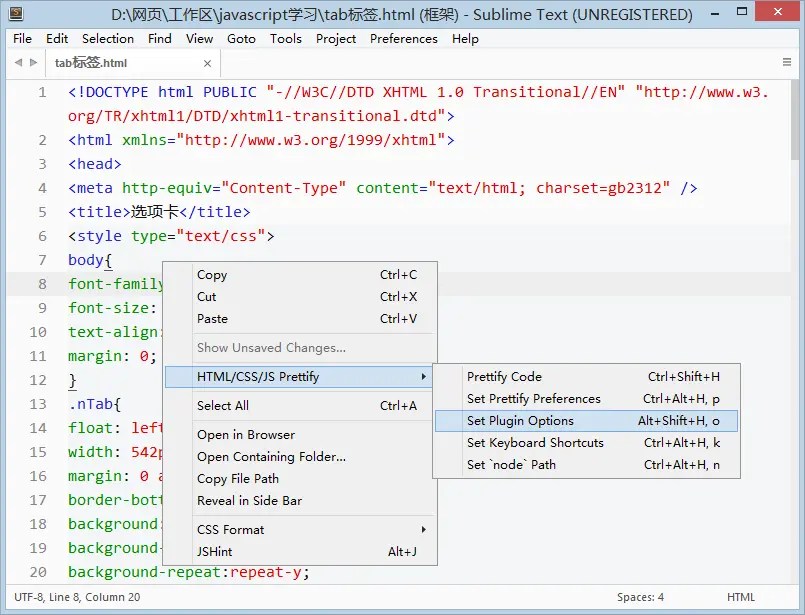Choose Reveal in Side Bar
Image resolution: width=805 pixels, height=615 pixels.
pos(252,500)
